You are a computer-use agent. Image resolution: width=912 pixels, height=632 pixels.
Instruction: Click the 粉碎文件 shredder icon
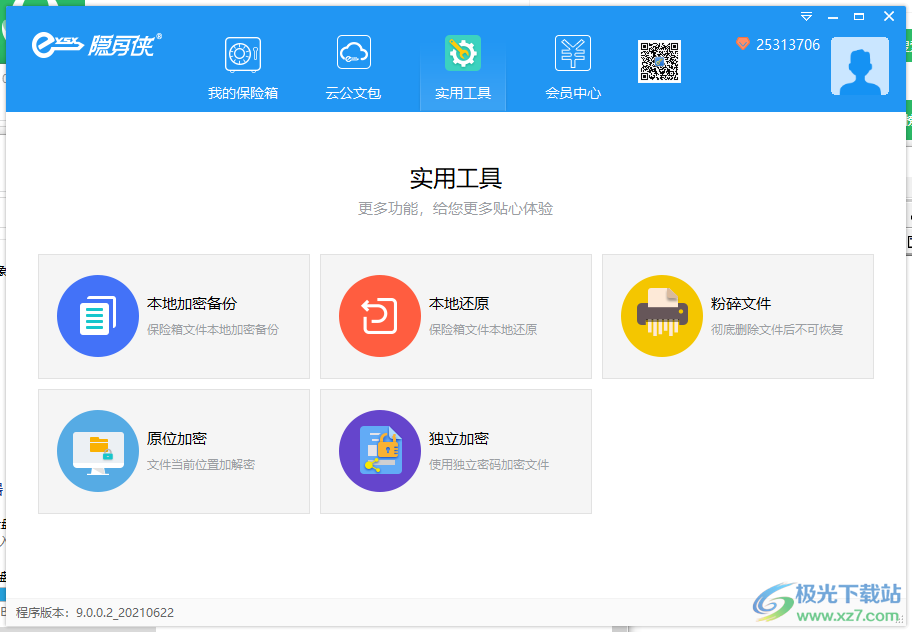coord(661,316)
